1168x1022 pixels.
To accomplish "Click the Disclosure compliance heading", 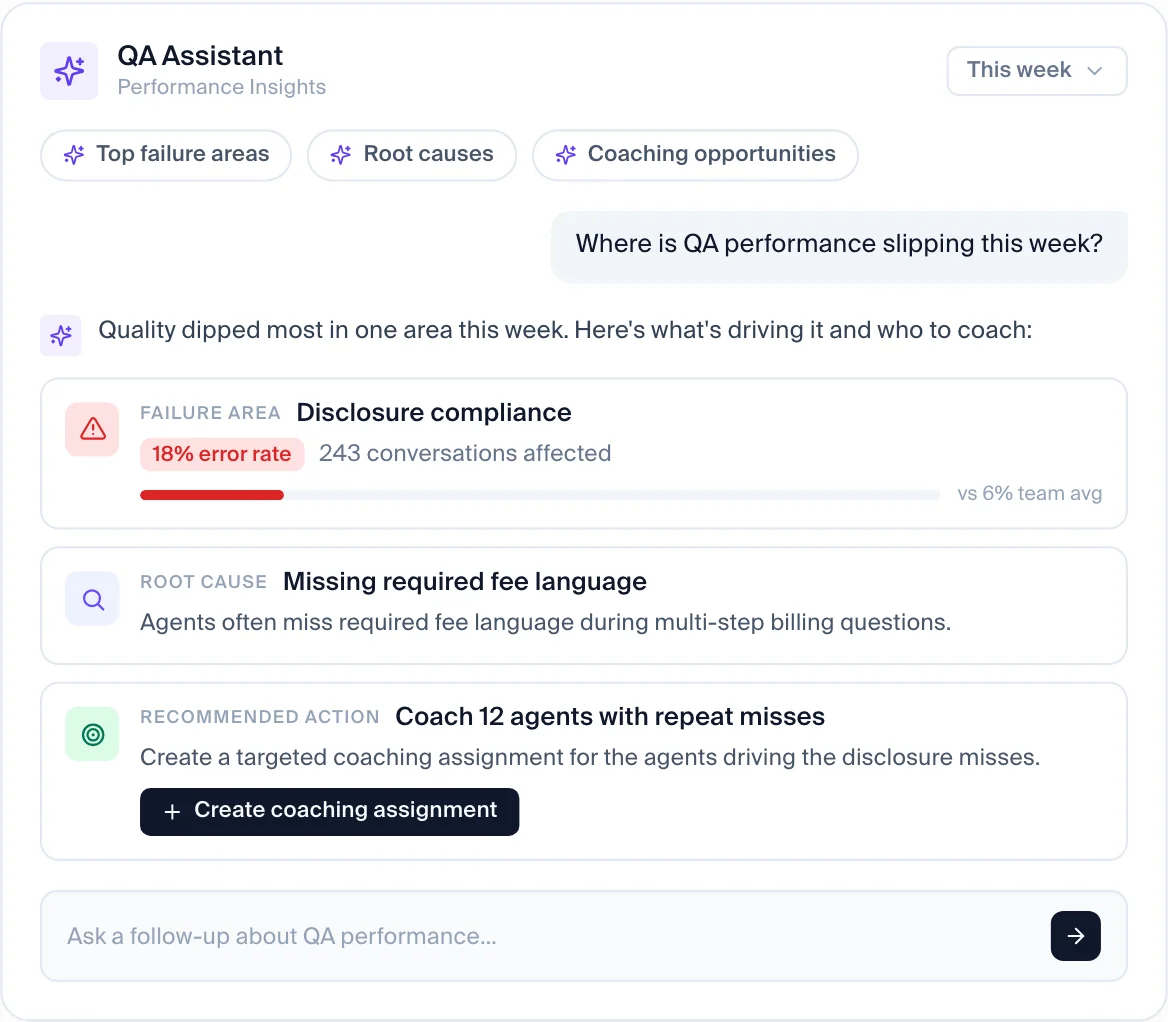I will pos(434,413).
